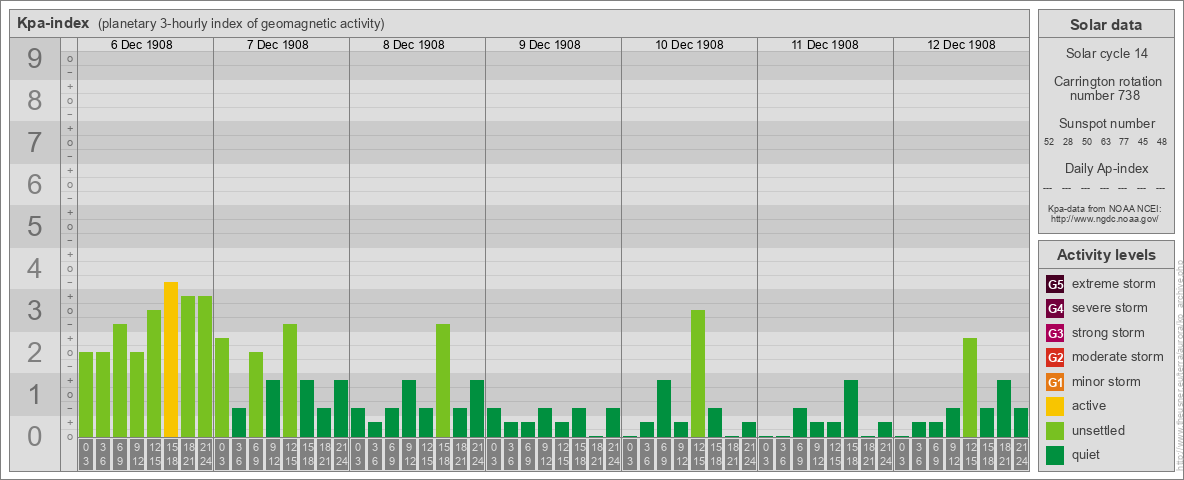Click the 'Solar cycle 14' text
Screen dimensions: 1184x480
[1105, 54]
